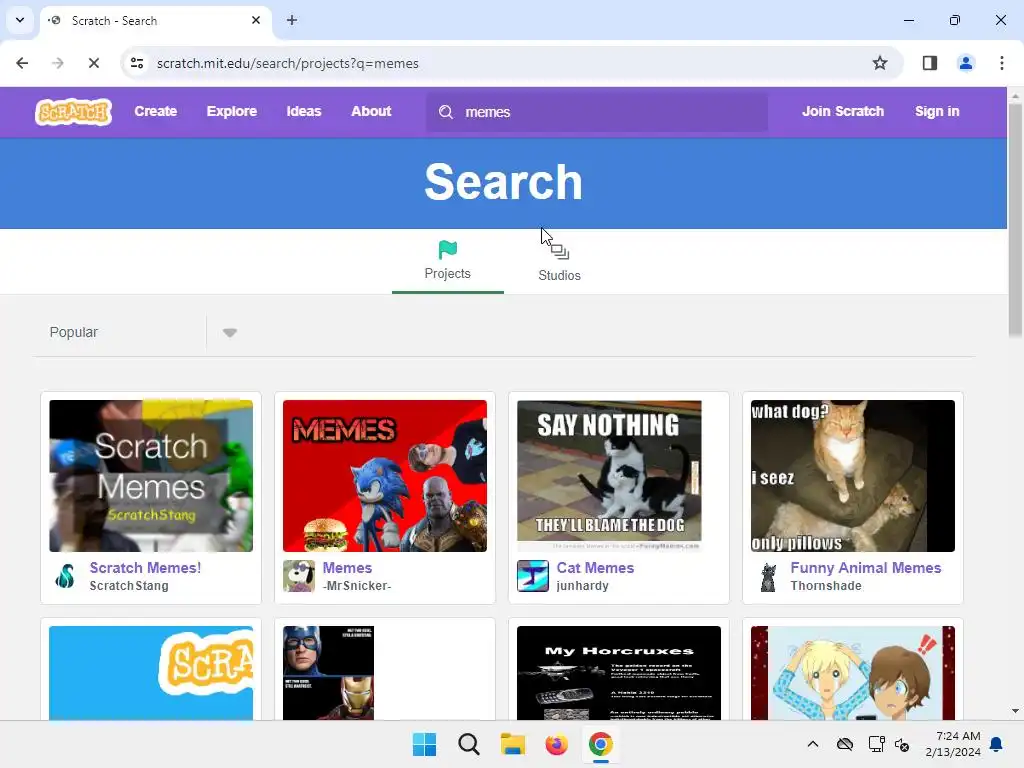Switch to the Projects tab
Image resolution: width=1024 pixels, height=768 pixels.
(x=448, y=261)
